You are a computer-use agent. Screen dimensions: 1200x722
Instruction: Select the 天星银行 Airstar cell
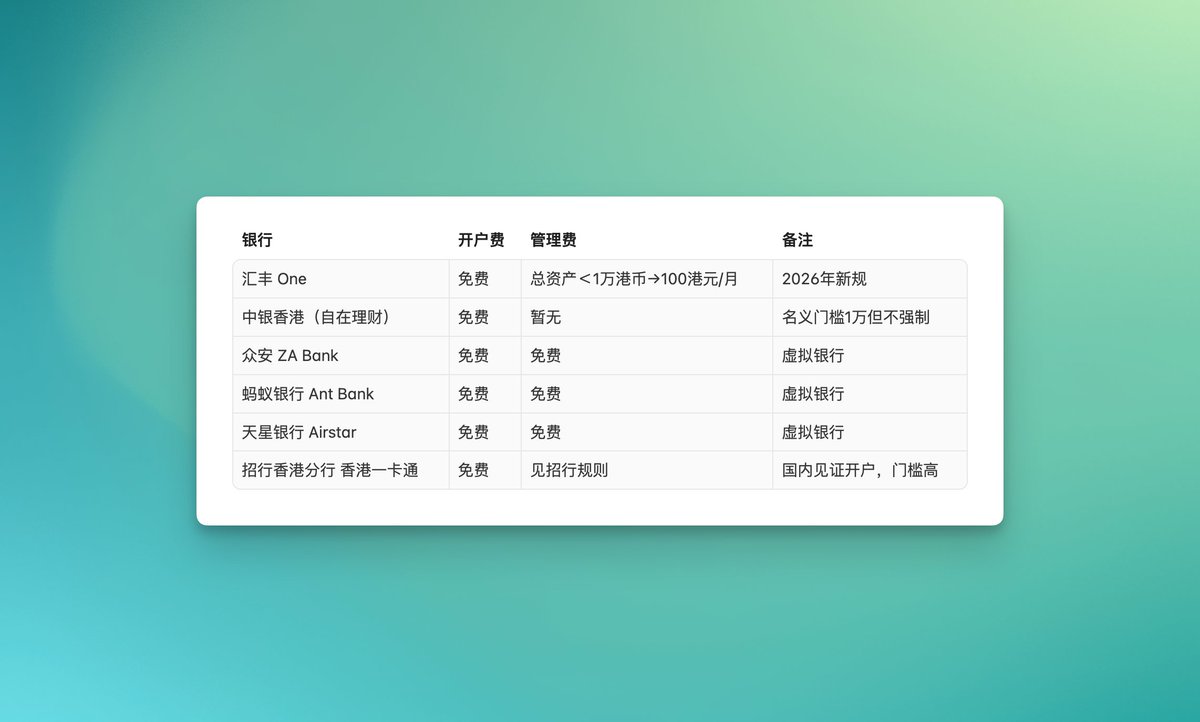click(299, 432)
